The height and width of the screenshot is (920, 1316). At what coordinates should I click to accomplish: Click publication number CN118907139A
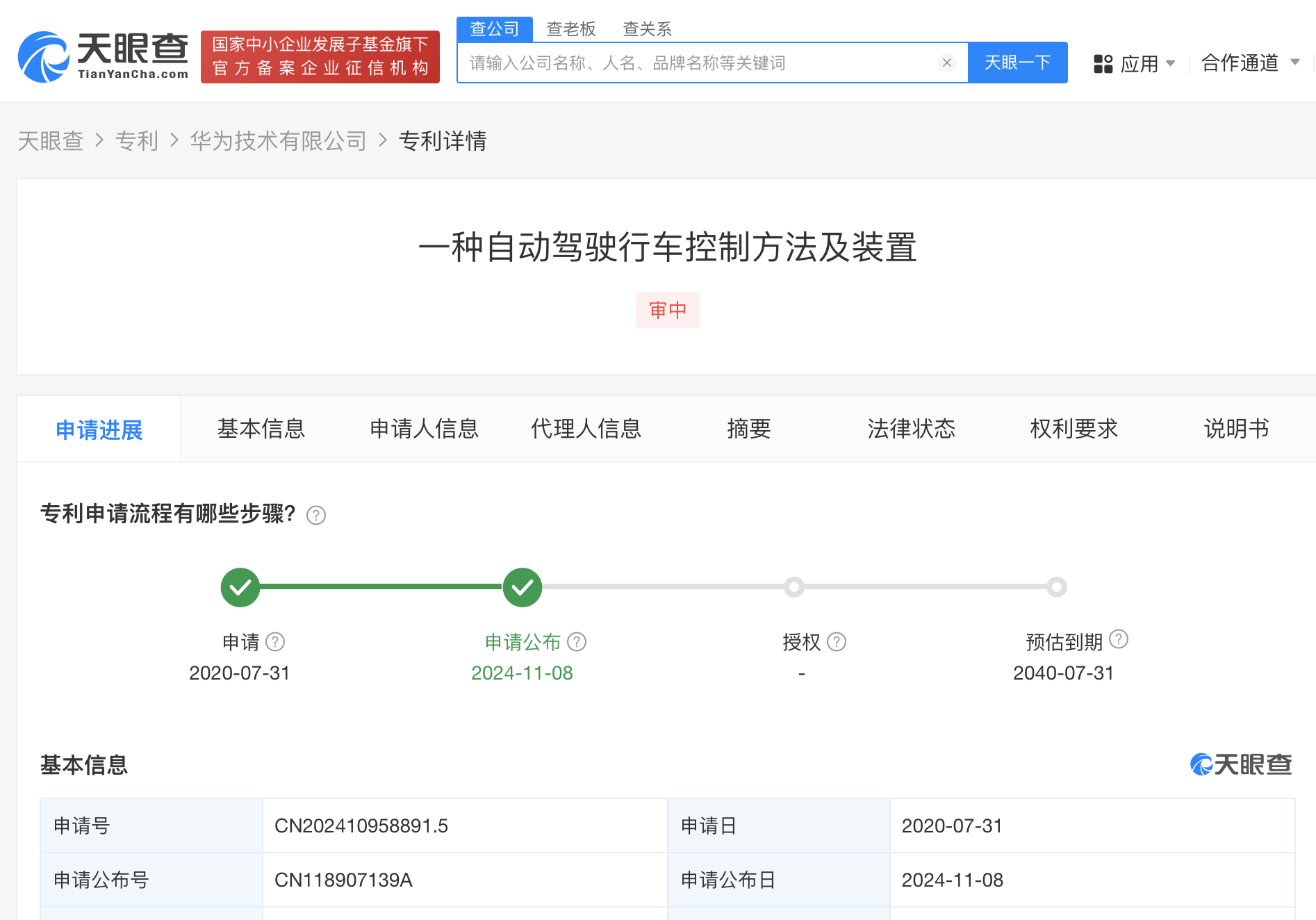[343, 880]
